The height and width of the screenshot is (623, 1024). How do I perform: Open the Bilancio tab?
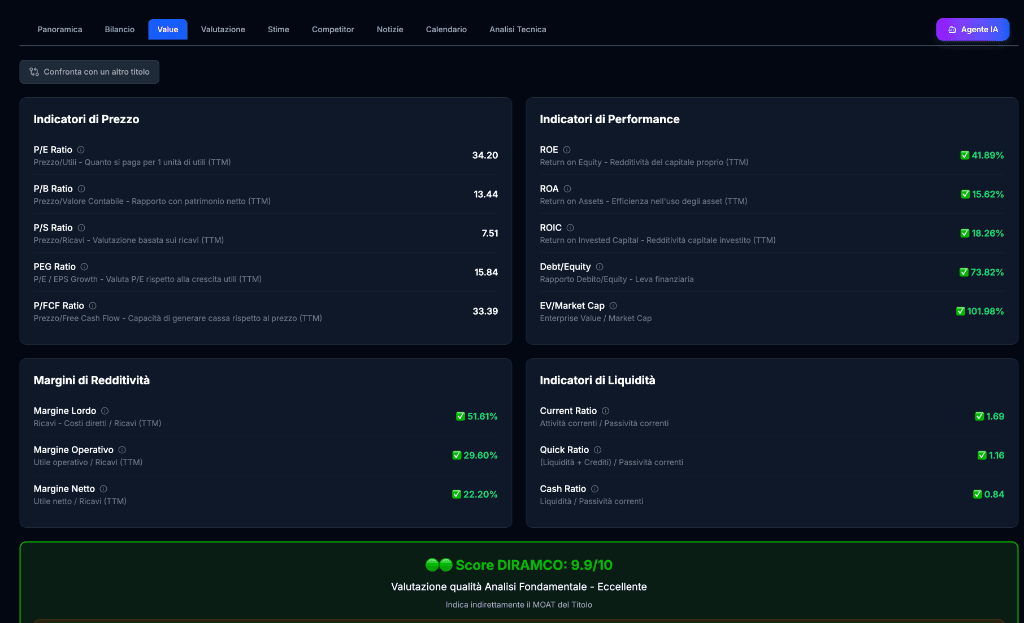tap(120, 29)
